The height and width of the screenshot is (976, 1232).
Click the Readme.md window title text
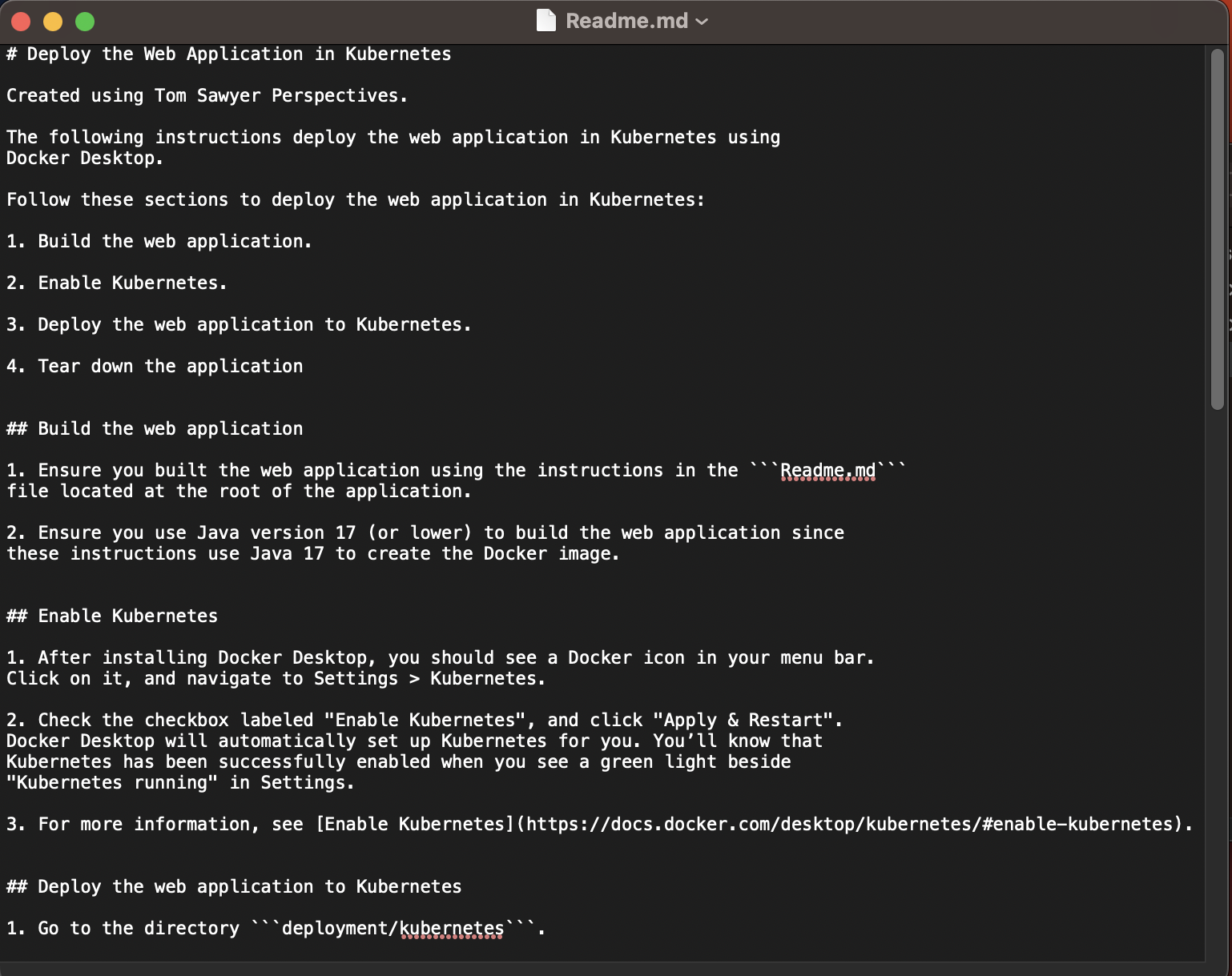(626, 21)
